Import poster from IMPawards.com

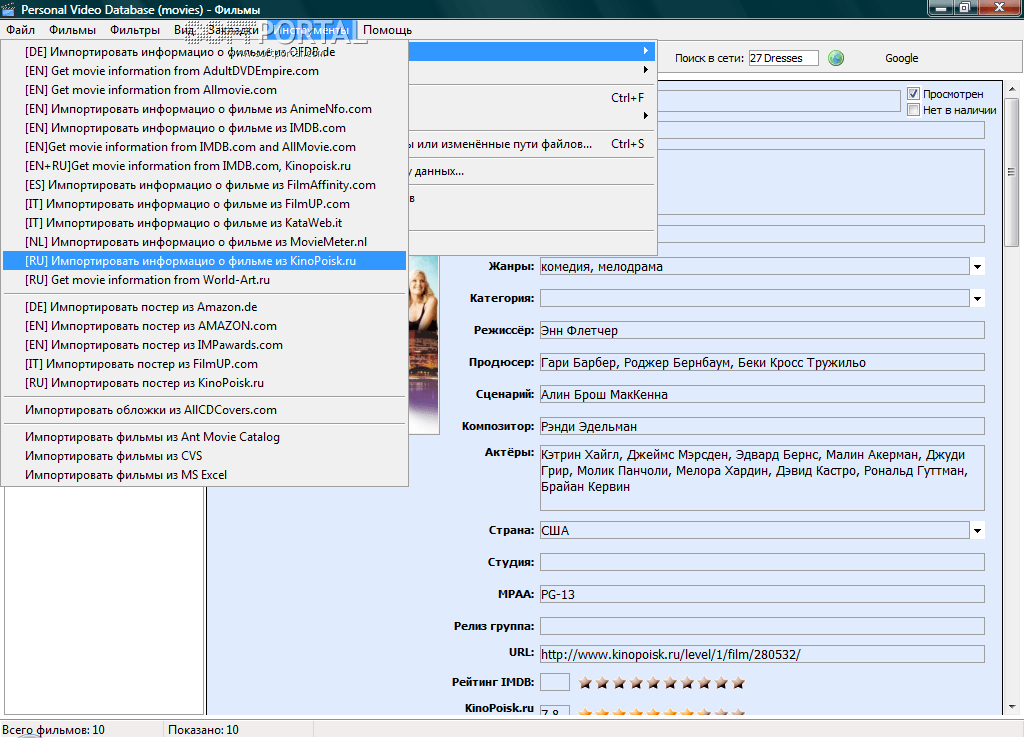click(204, 345)
